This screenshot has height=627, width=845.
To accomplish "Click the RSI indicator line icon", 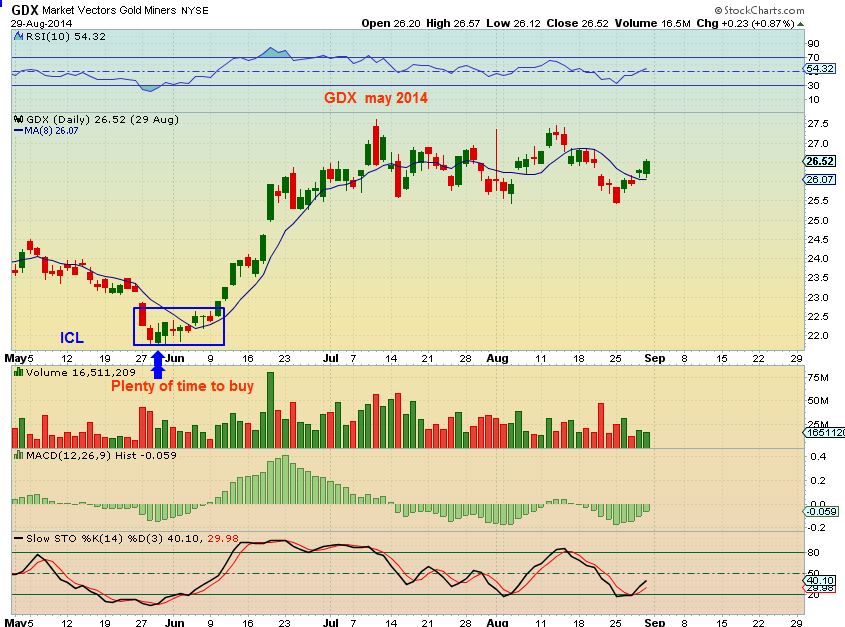I will [19, 37].
